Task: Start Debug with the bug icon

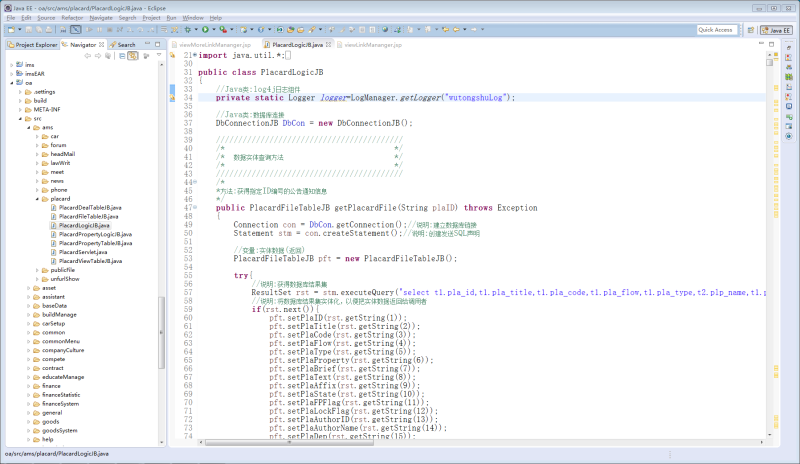Action: [x=188, y=30]
